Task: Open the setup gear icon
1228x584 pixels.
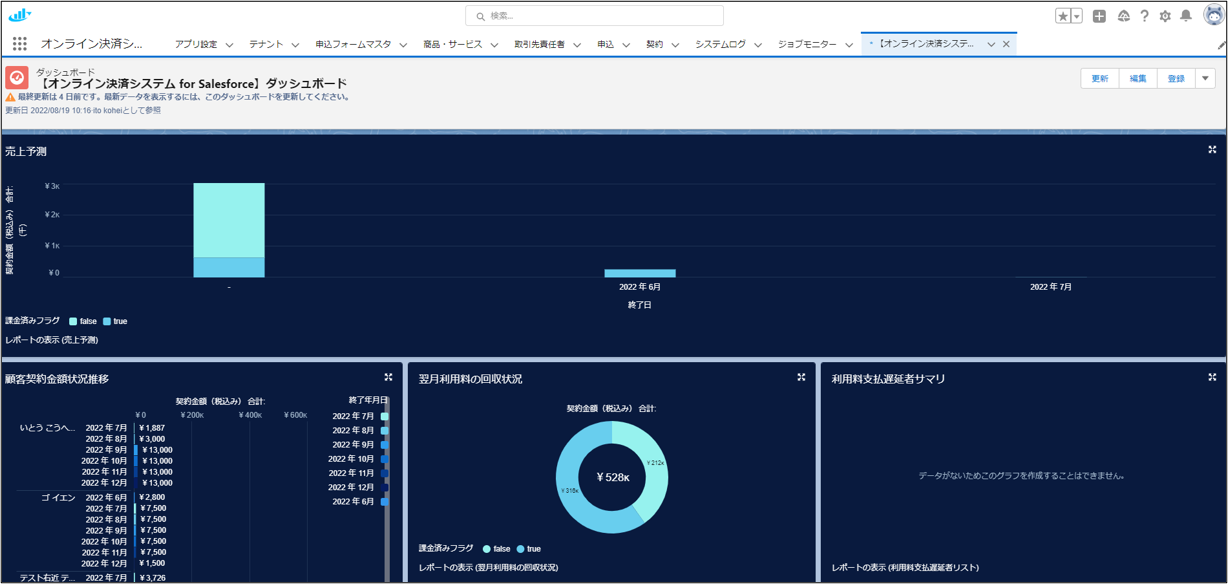Action: coord(1165,16)
